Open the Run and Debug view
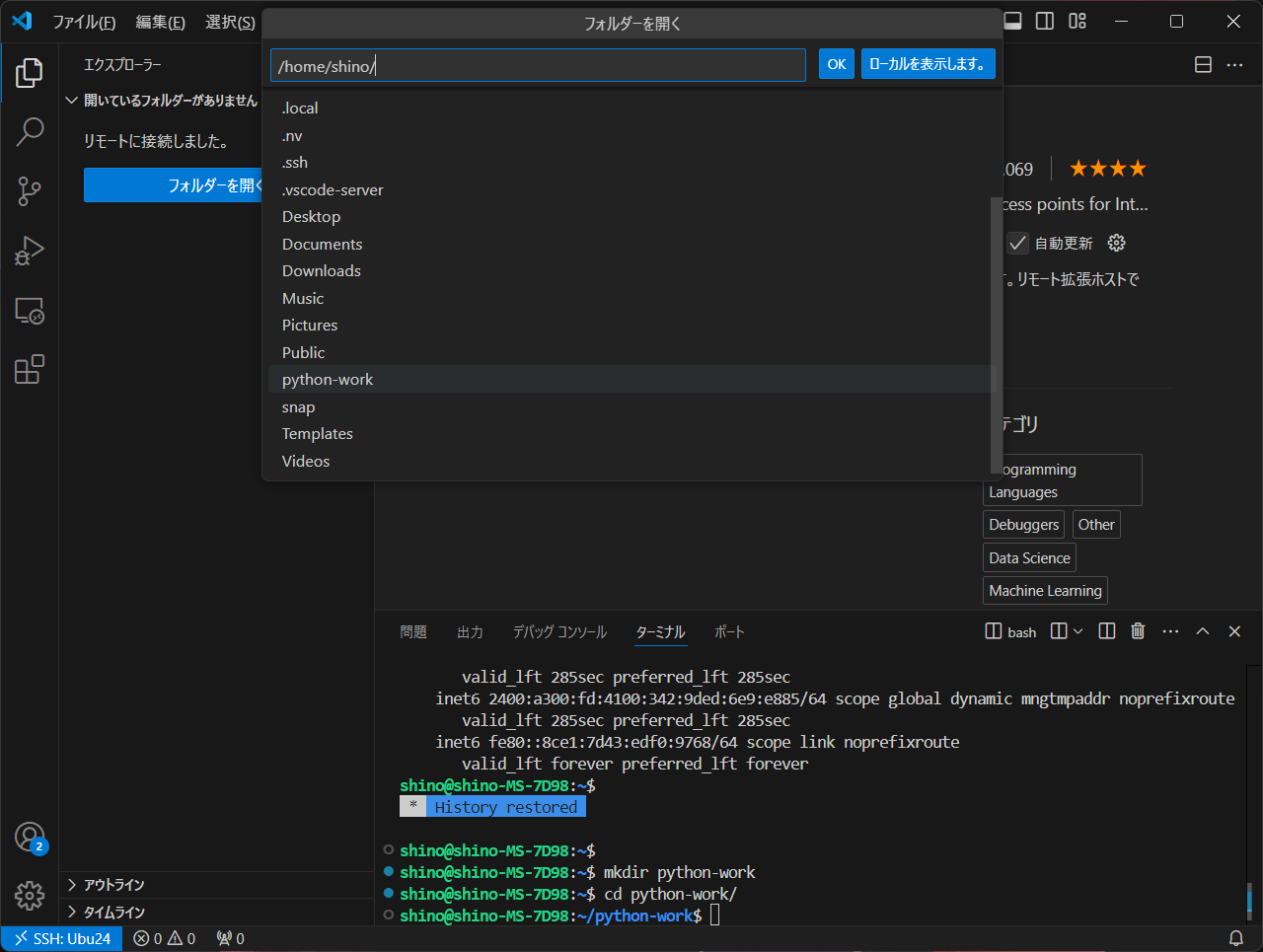This screenshot has width=1263, height=952. [x=30, y=251]
